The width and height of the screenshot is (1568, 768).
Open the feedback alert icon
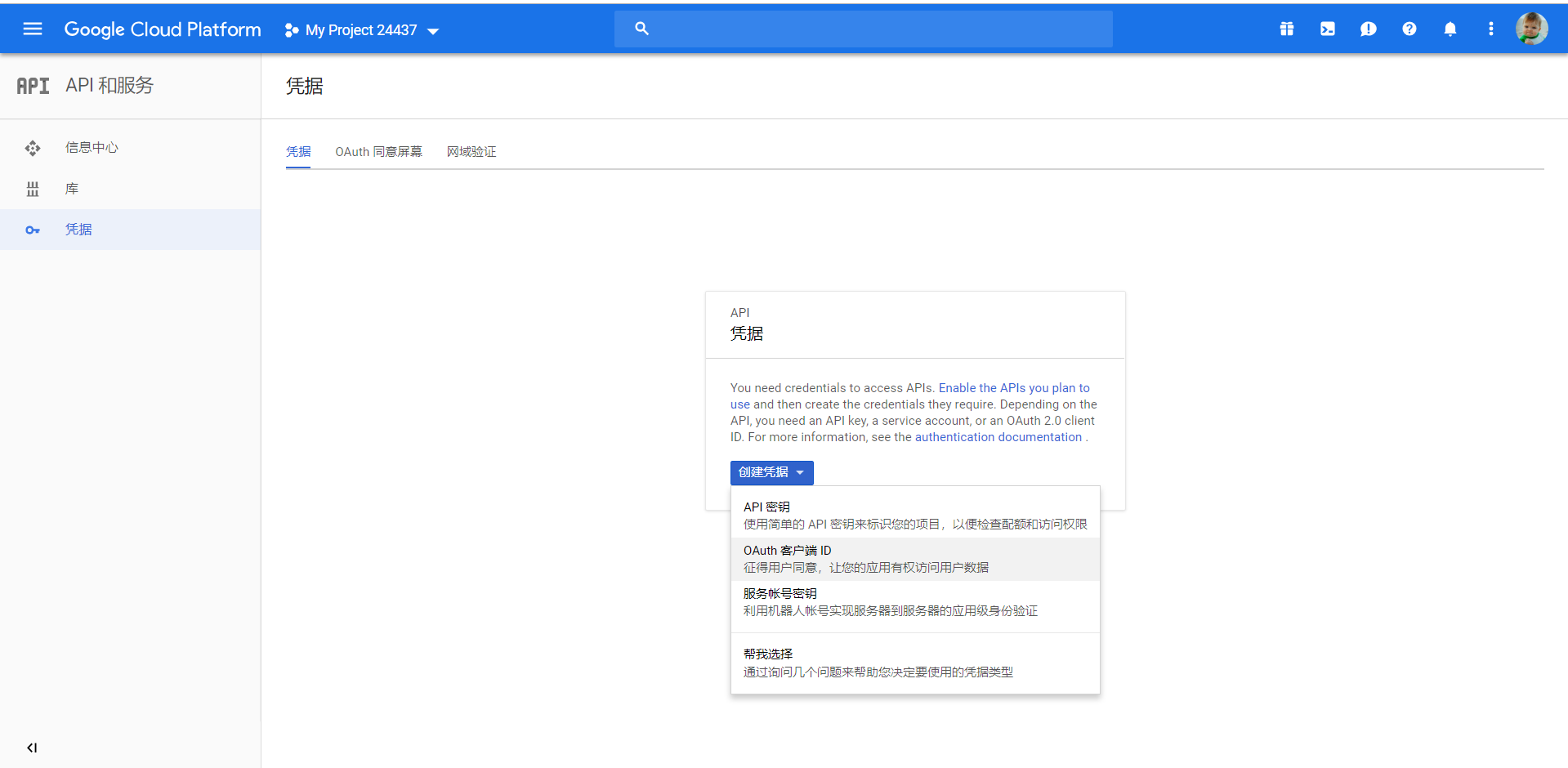pos(1368,29)
